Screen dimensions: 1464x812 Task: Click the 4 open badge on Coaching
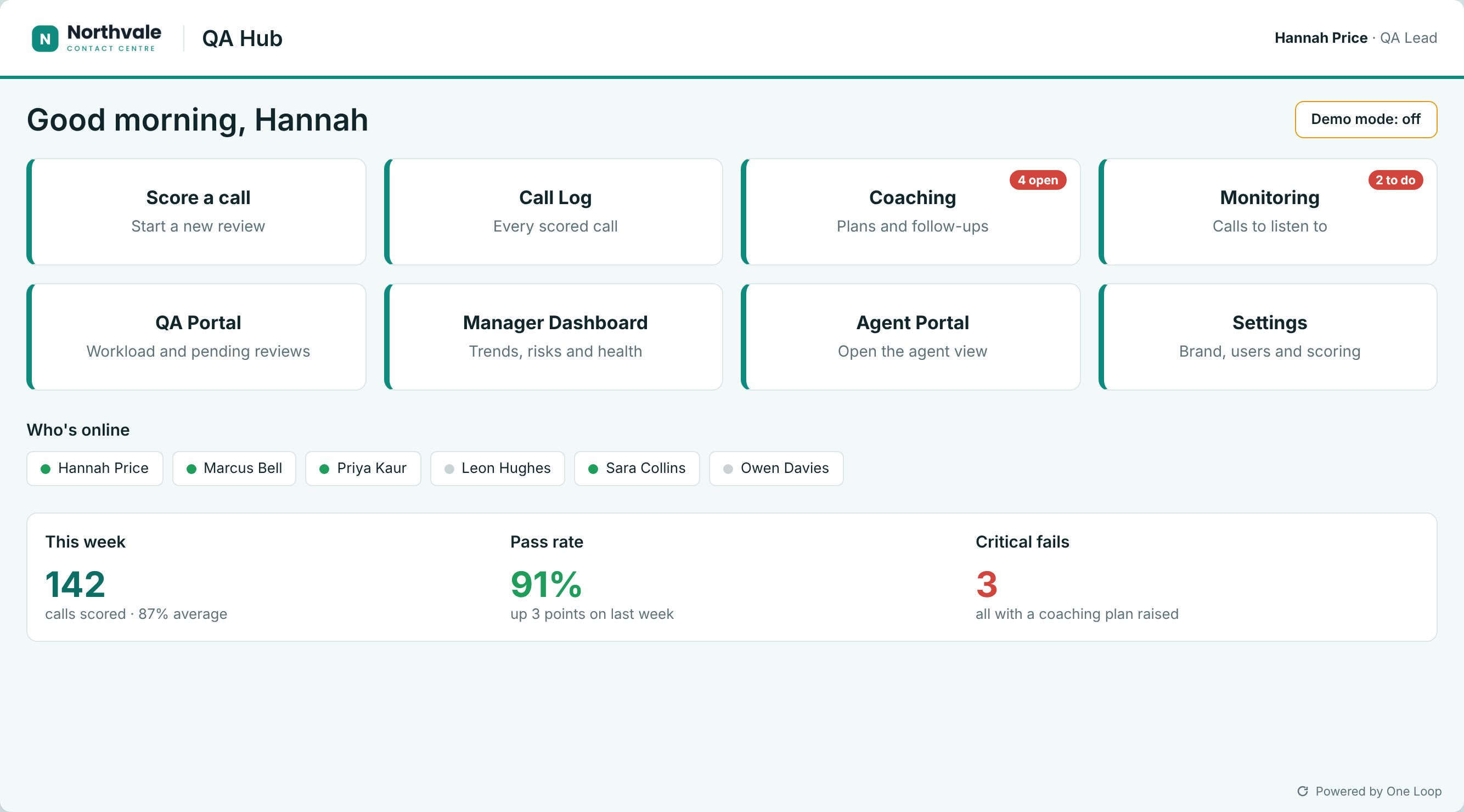[1038, 180]
